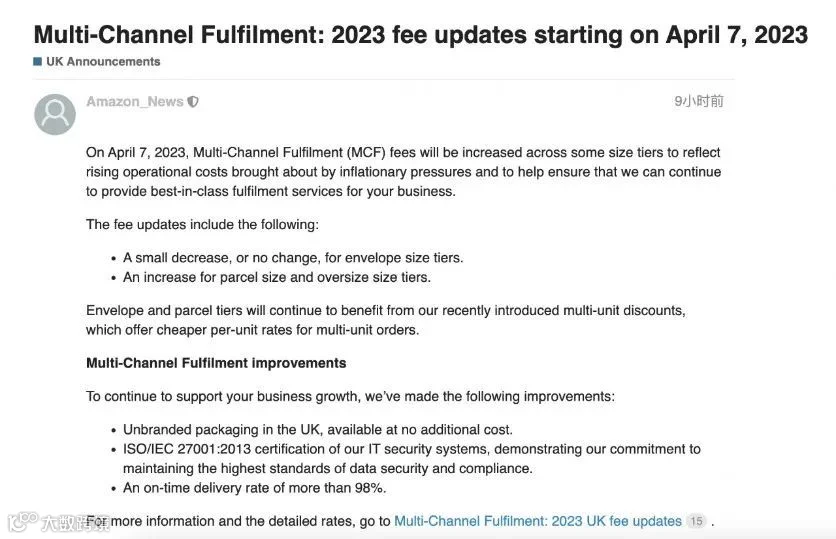Open the Amazon_News user avatar
This screenshot has height=539, width=836.
point(55,114)
